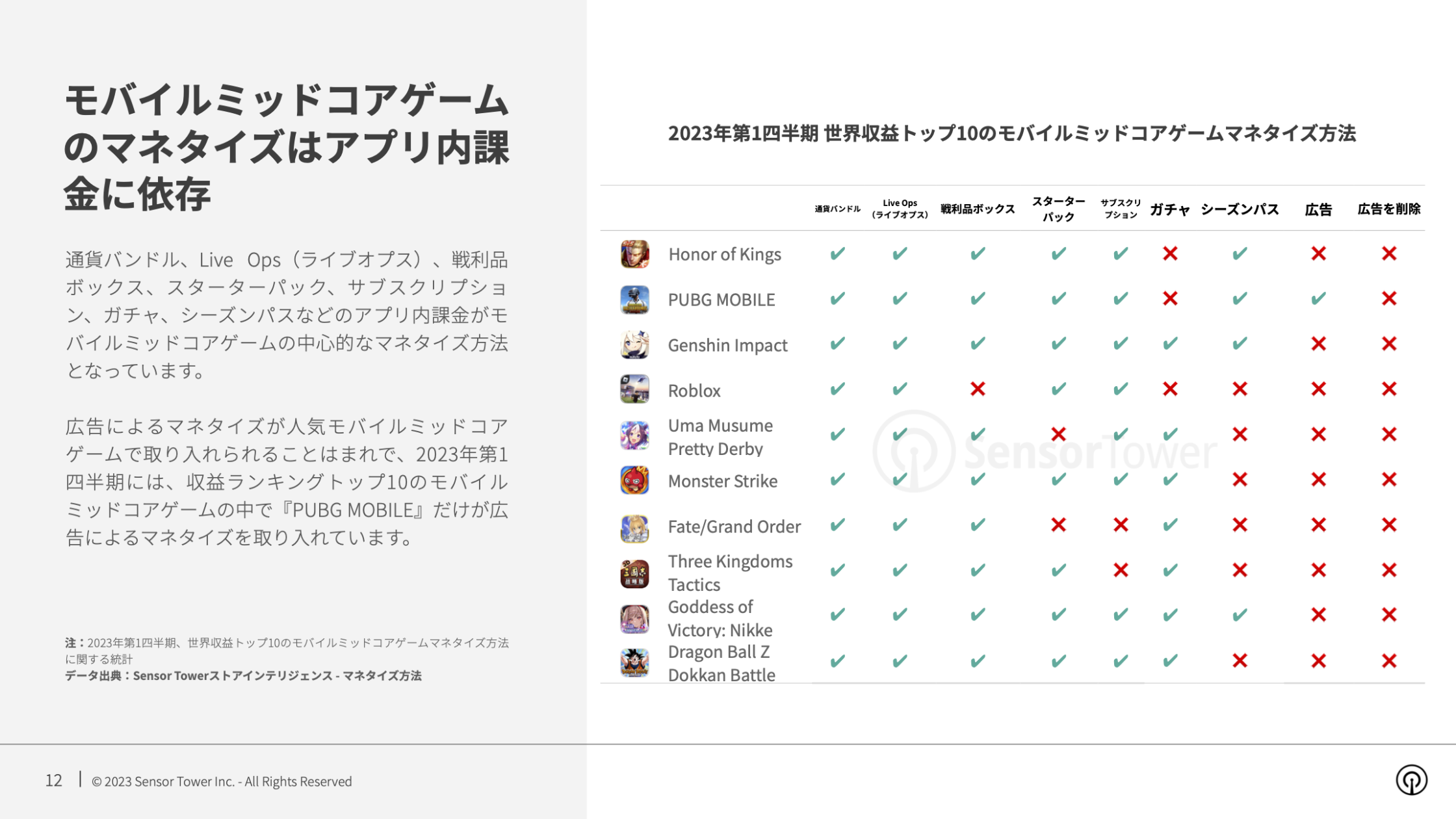Click the Uma Musume Pretty Derby label
Screen dimensions: 1456x819
click(720, 437)
